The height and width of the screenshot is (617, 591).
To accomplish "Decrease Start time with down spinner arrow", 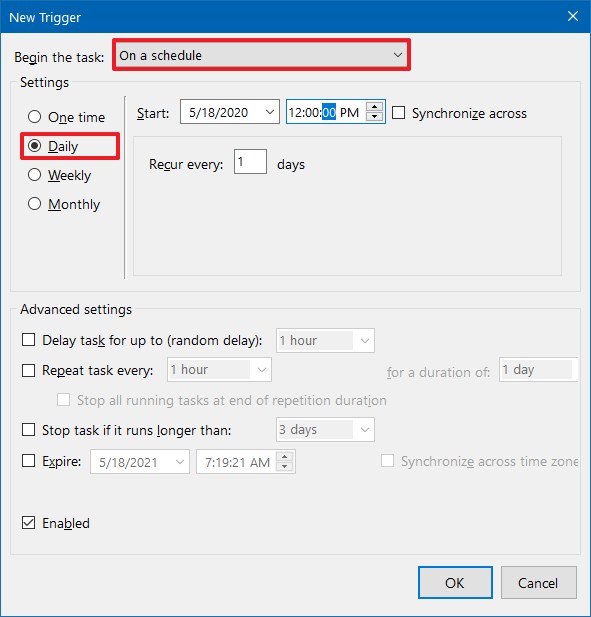I will 375,117.
